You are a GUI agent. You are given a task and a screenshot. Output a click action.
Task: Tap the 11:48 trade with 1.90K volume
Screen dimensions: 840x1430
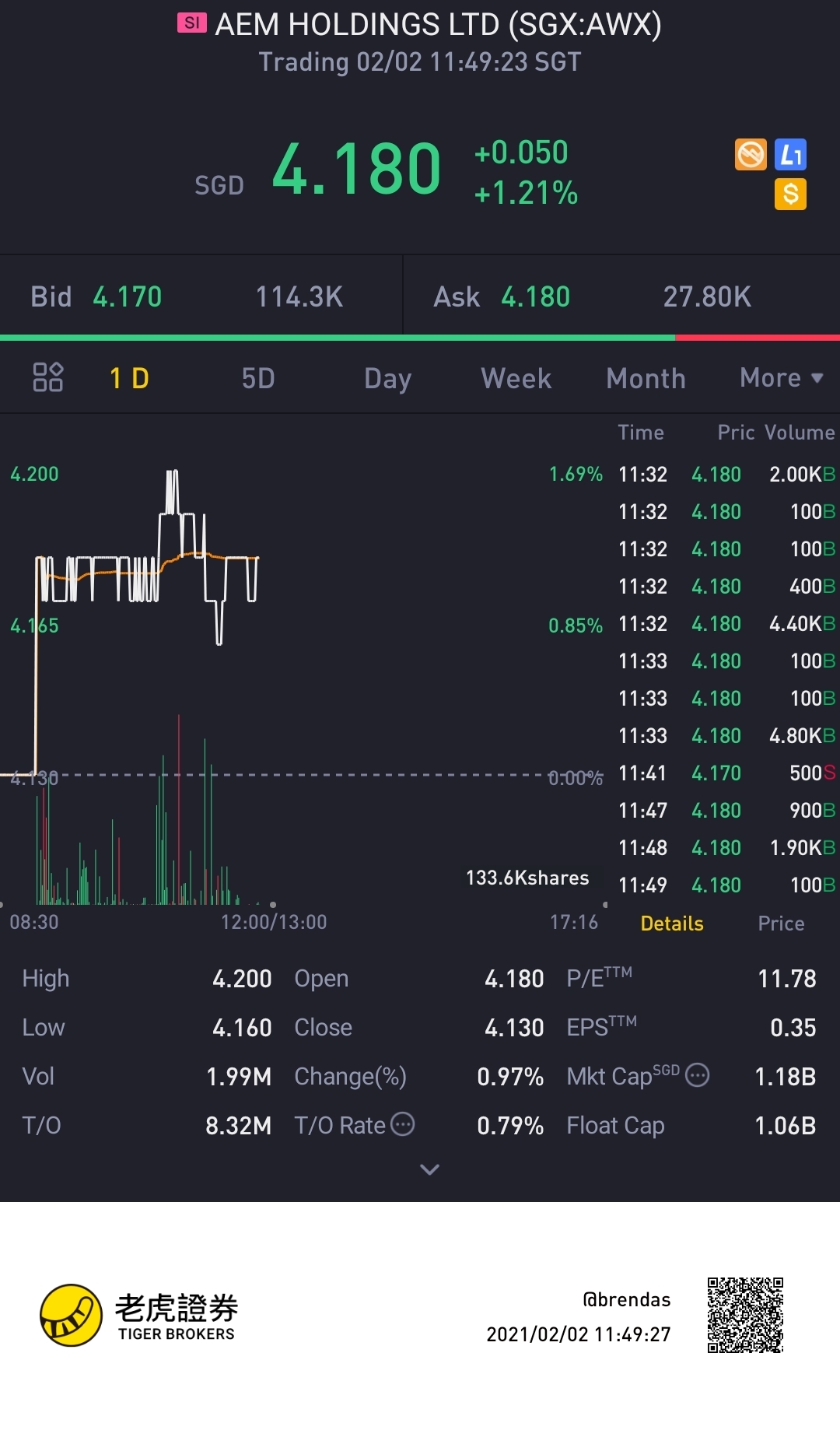click(x=726, y=847)
